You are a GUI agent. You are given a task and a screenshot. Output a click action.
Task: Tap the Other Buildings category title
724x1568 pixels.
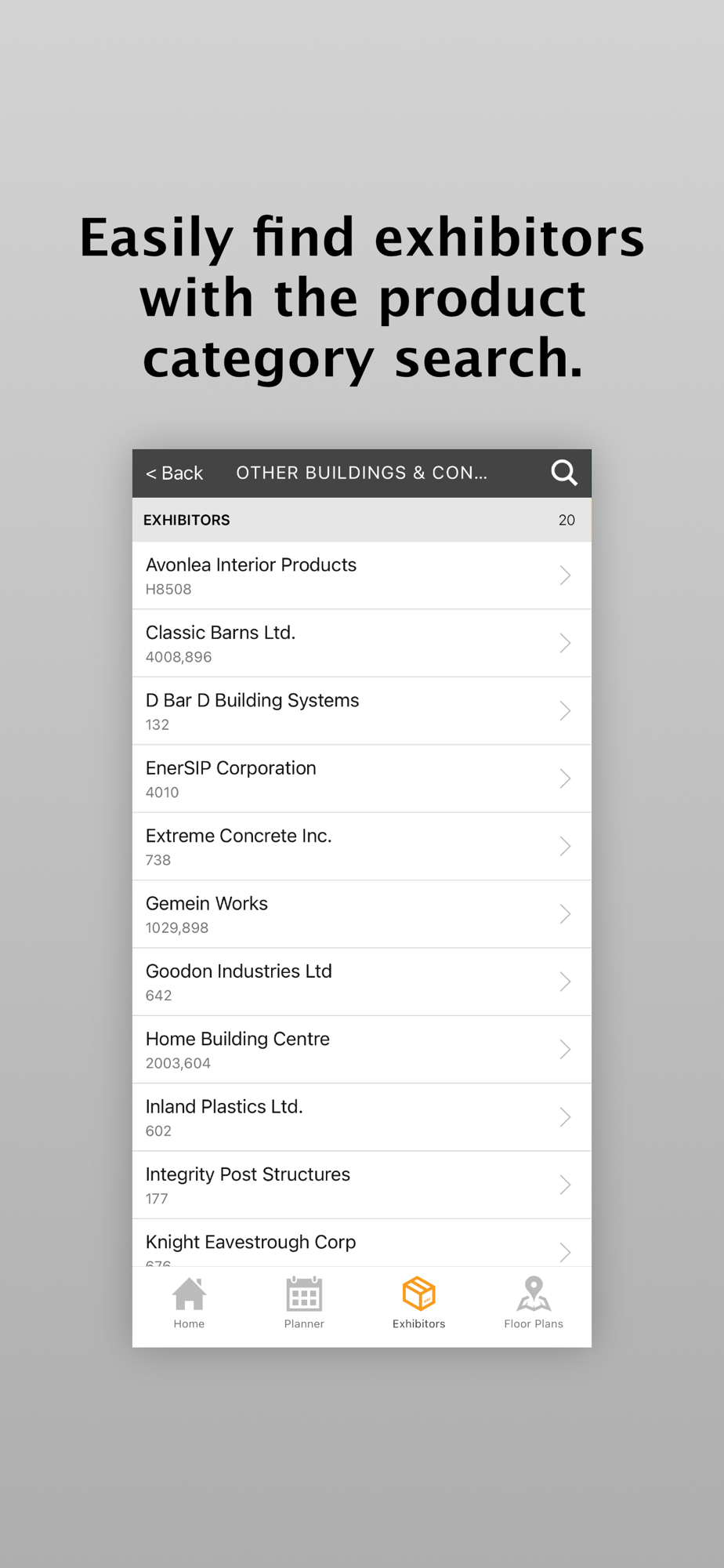point(362,473)
